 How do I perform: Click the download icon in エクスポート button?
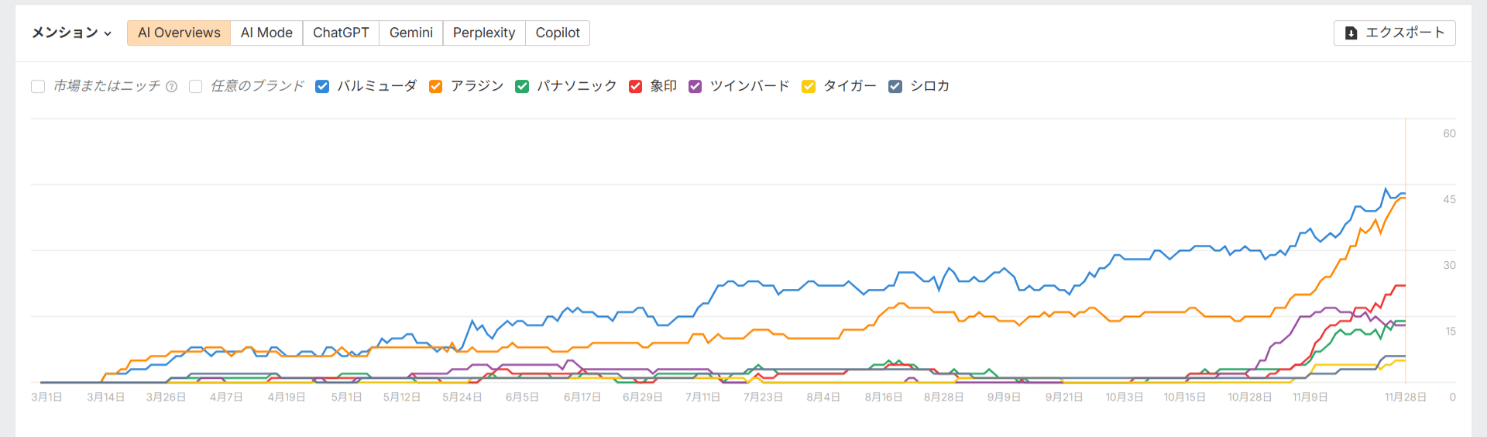[x=1351, y=33]
